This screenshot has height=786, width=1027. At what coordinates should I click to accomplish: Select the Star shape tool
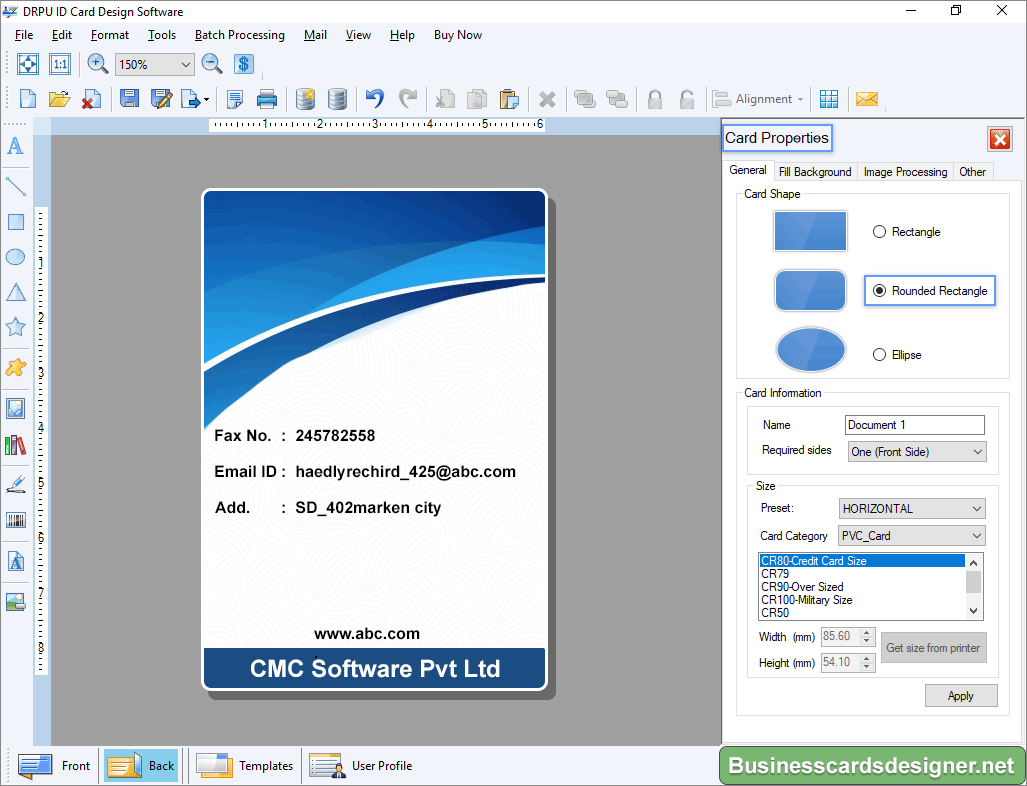(16, 327)
